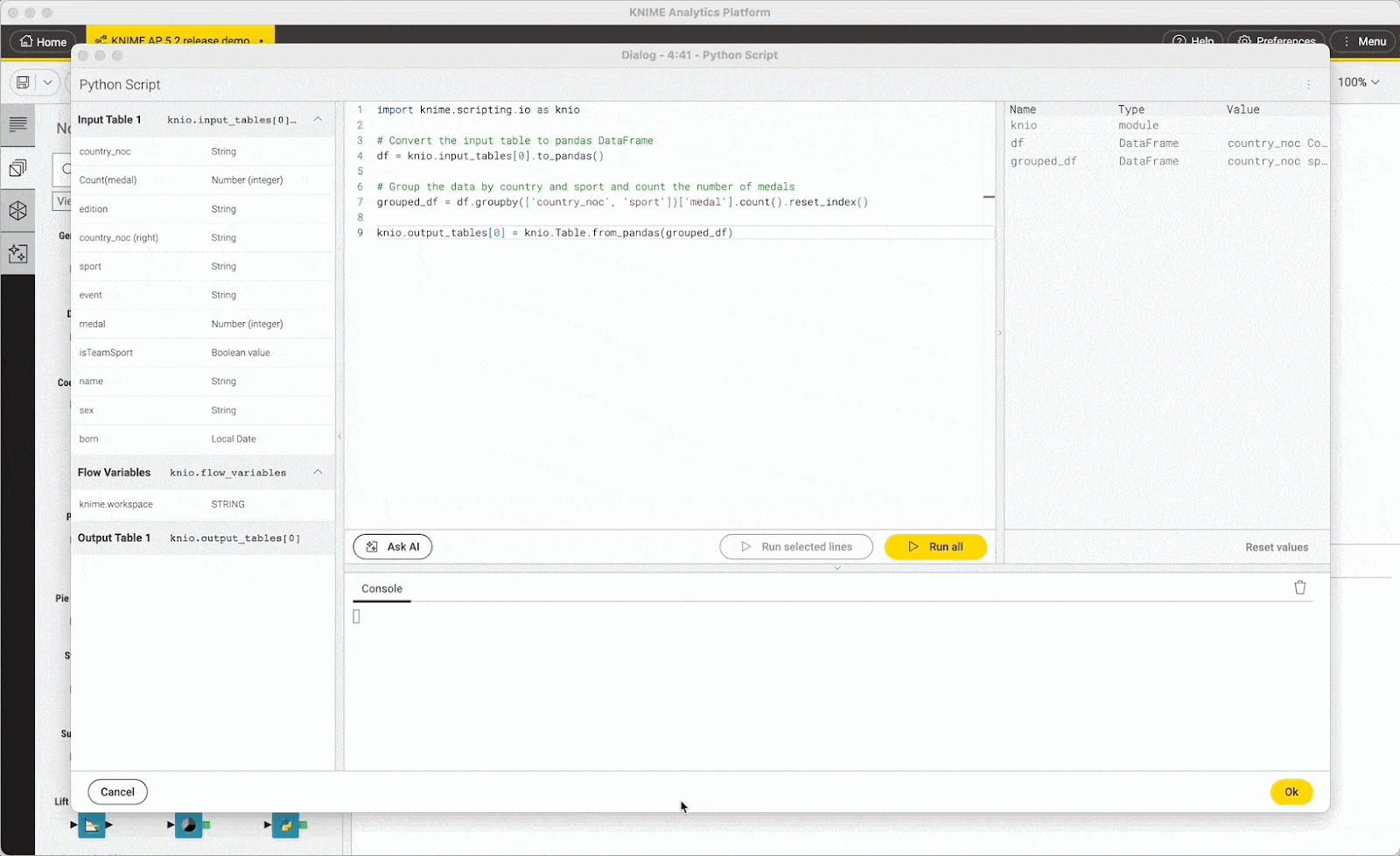Click the Python Script node in workflow

285,825
